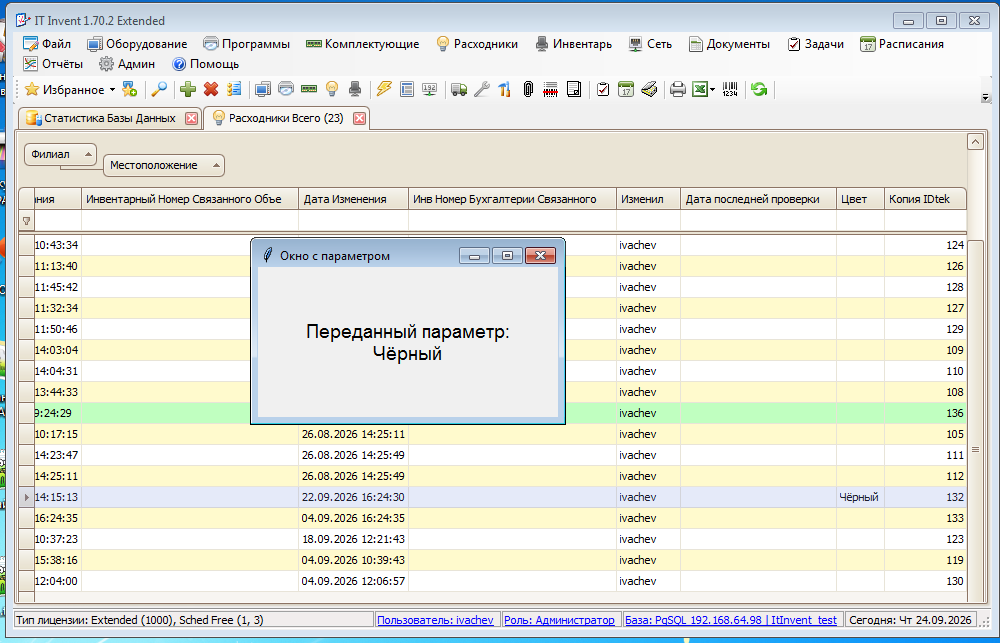Sort by Дата Изменения column header
This screenshot has width=1000, height=643.
(x=353, y=199)
